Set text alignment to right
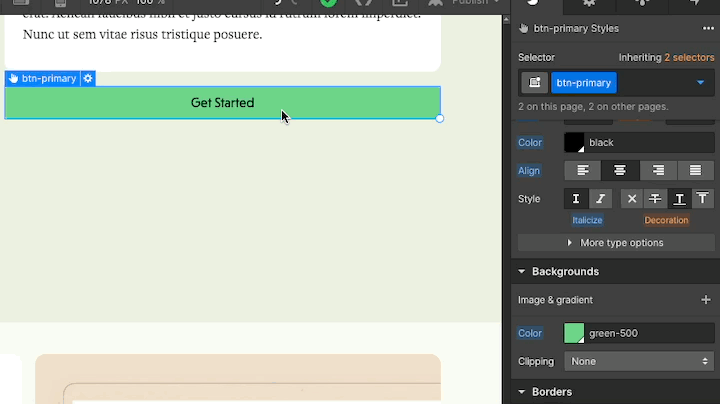The width and height of the screenshot is (720, 404). pos(658,171)
